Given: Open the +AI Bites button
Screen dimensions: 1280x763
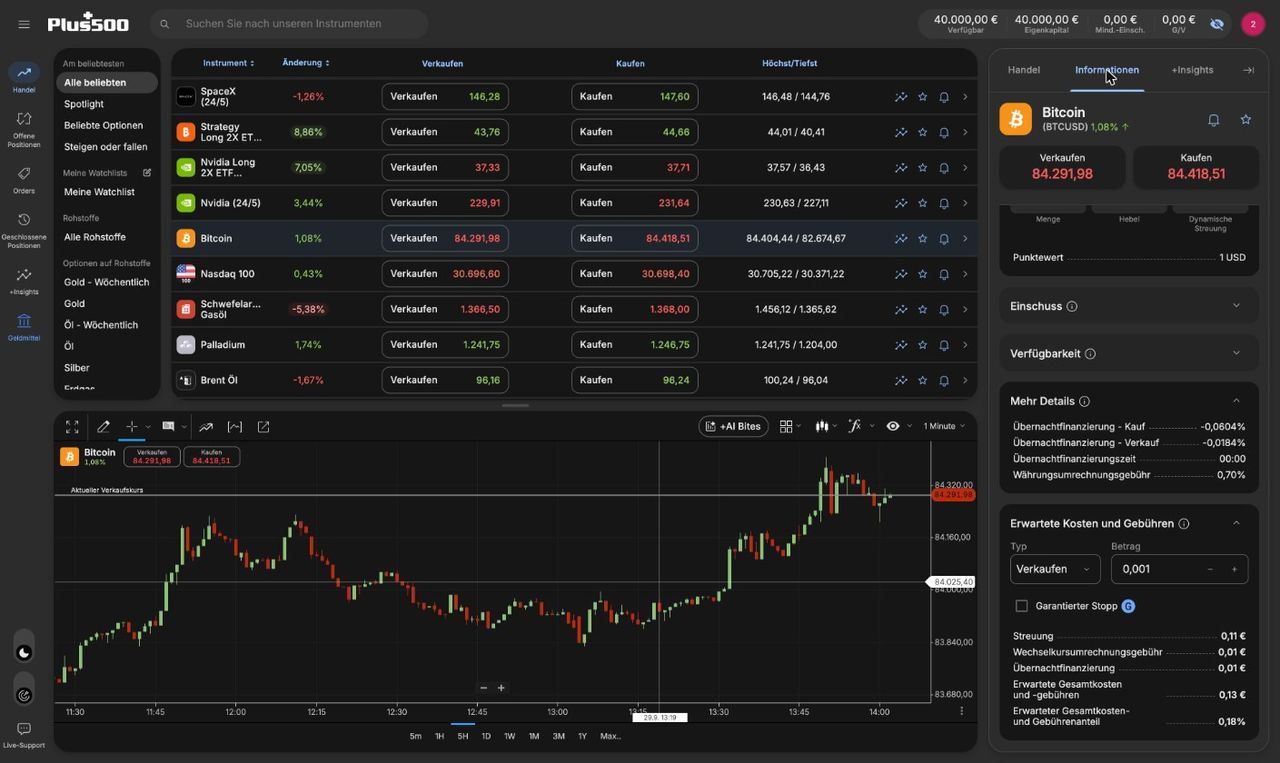Looking at the screenshot, I should click(733, 426).
